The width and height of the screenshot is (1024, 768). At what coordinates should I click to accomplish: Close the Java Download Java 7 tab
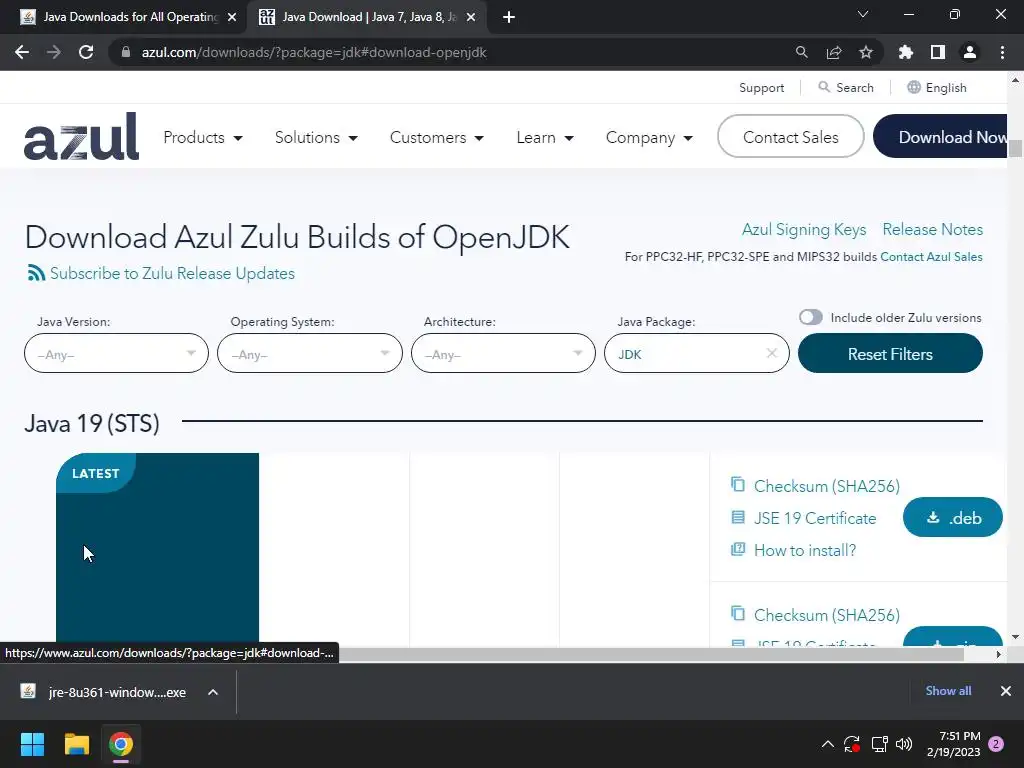(471, 18)
